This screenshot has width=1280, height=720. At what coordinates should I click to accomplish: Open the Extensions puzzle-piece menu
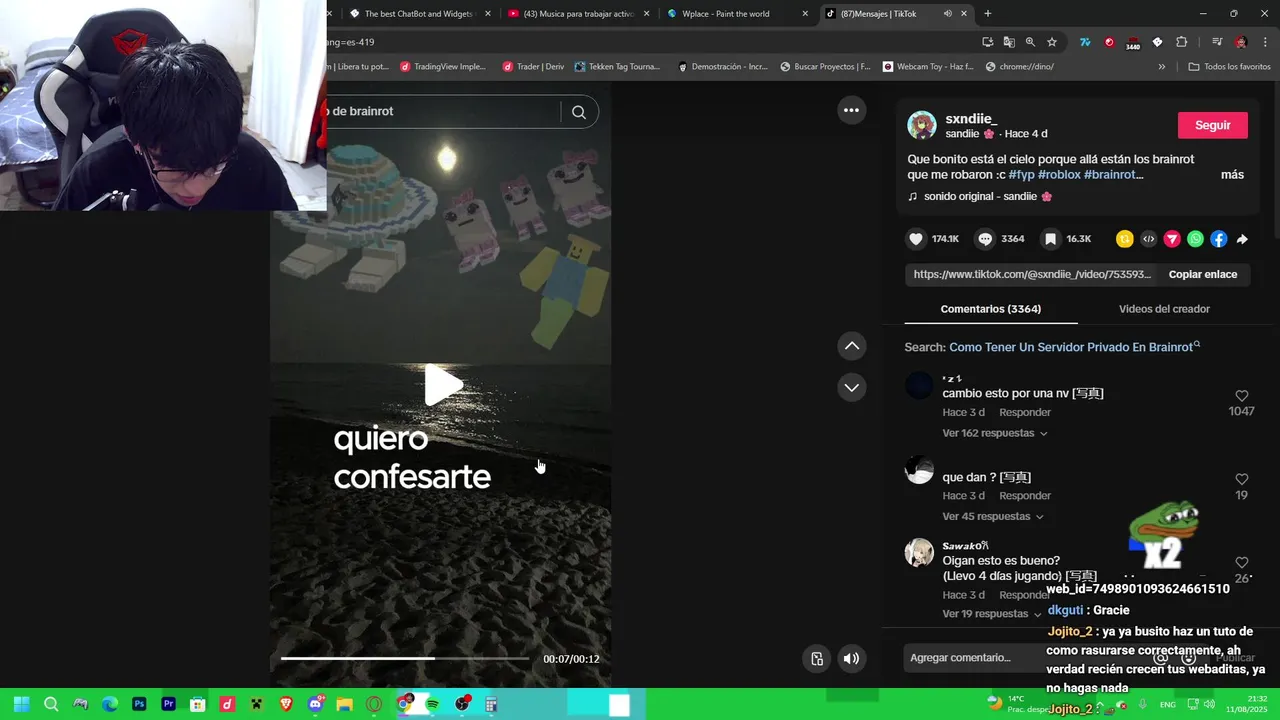[x=1181, y=42]
